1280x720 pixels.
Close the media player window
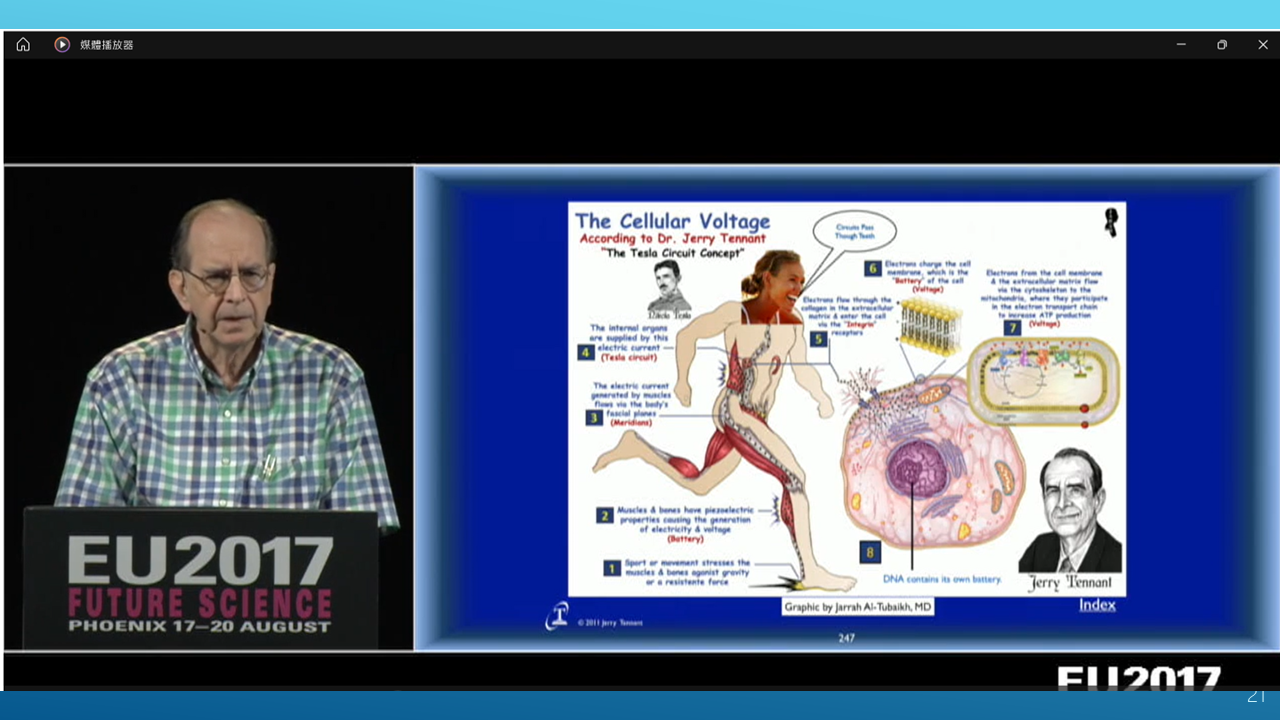pos(1263,44)
